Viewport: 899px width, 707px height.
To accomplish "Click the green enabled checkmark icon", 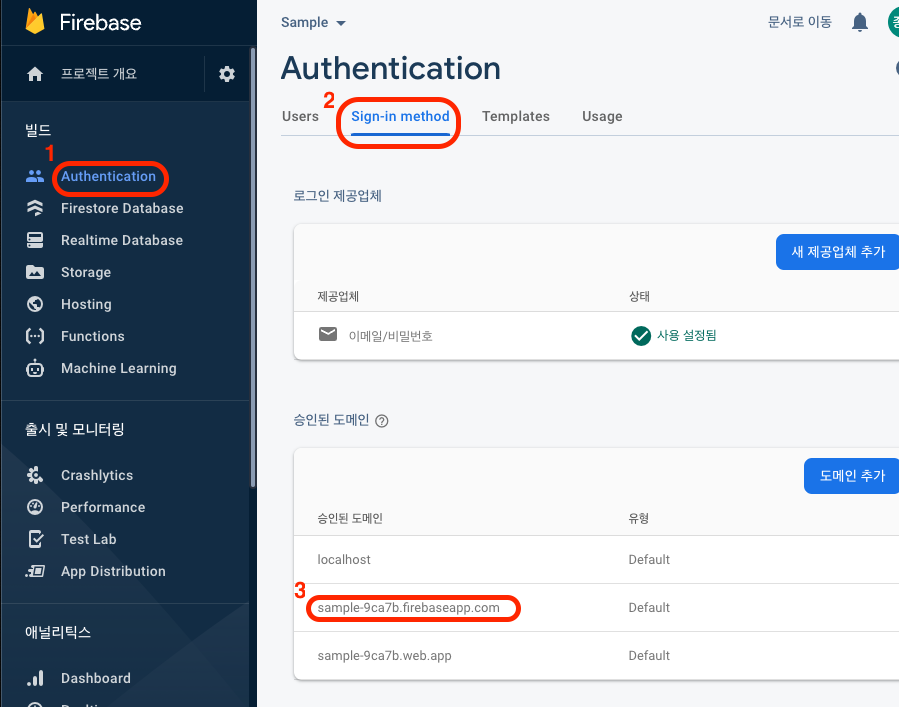I will (641, 336).
